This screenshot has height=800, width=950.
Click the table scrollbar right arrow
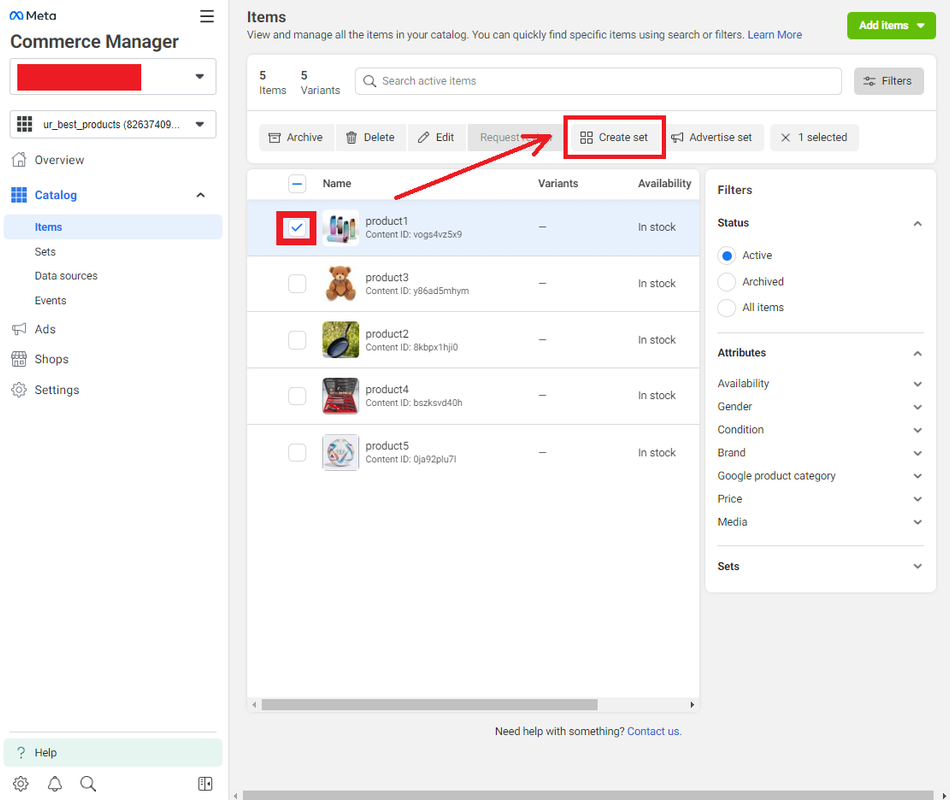tap(692, 705)
